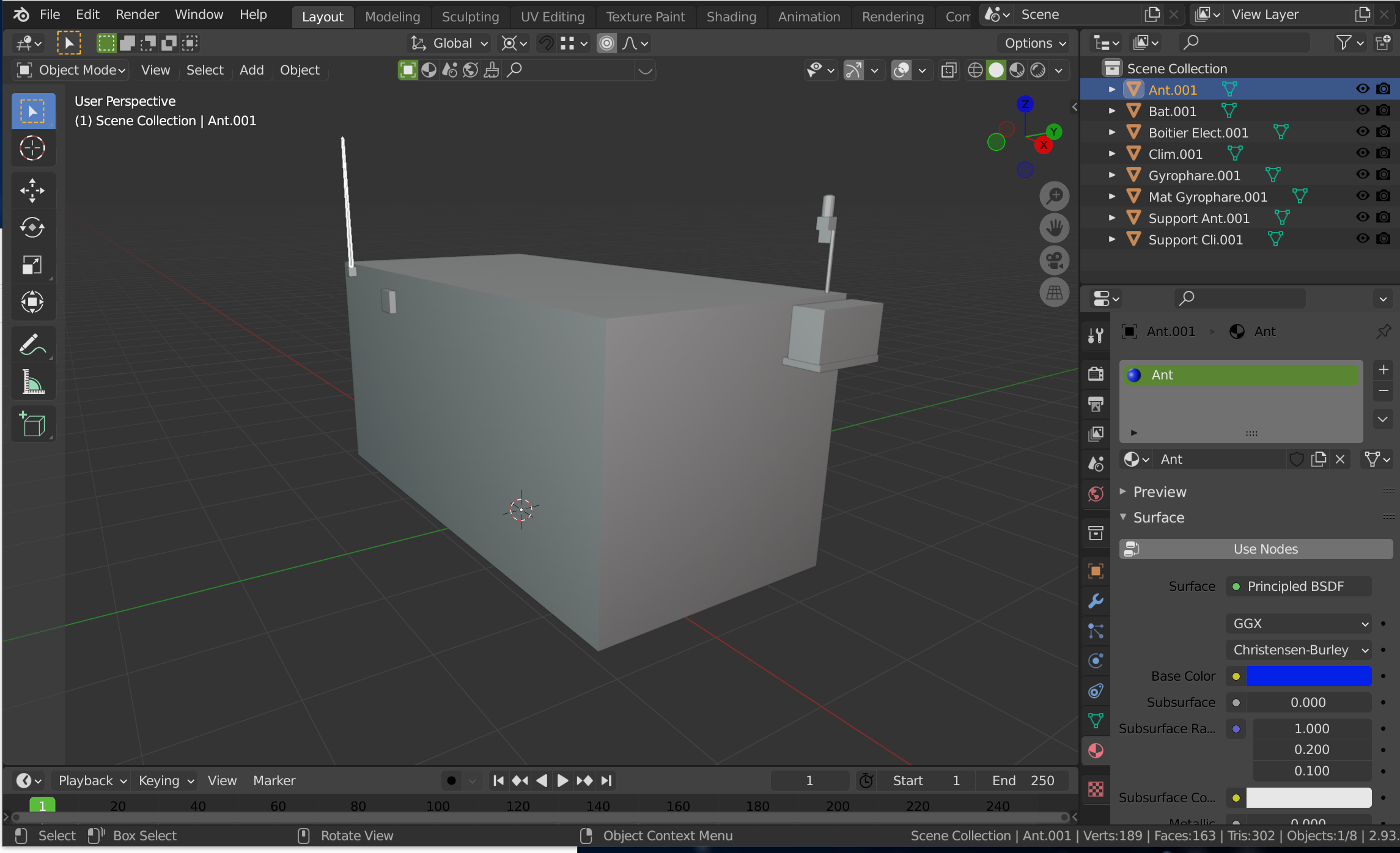Open the GGX distribution dropdown

pyautogui.click(x=1299, y=623)
